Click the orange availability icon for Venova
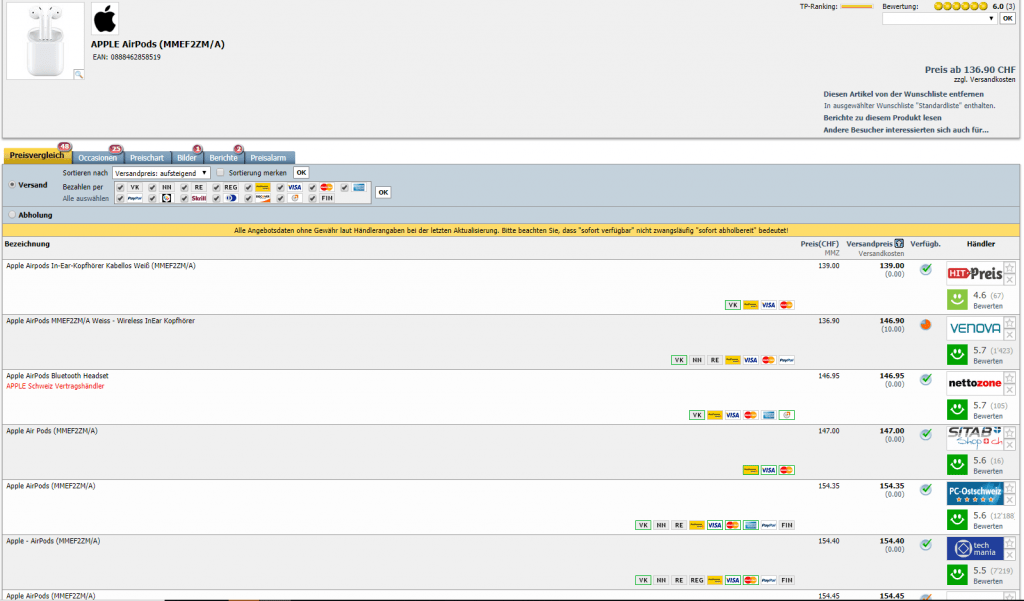Screen dimensions: 1024x601 (925, 324)
